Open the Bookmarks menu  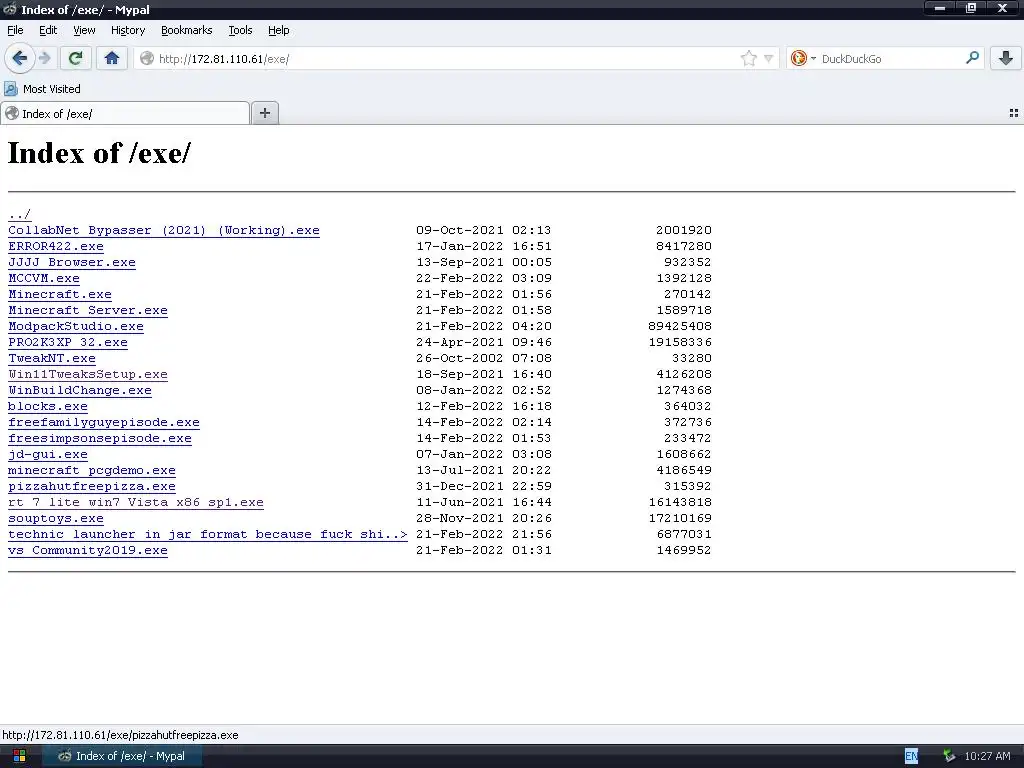point(187,30)
